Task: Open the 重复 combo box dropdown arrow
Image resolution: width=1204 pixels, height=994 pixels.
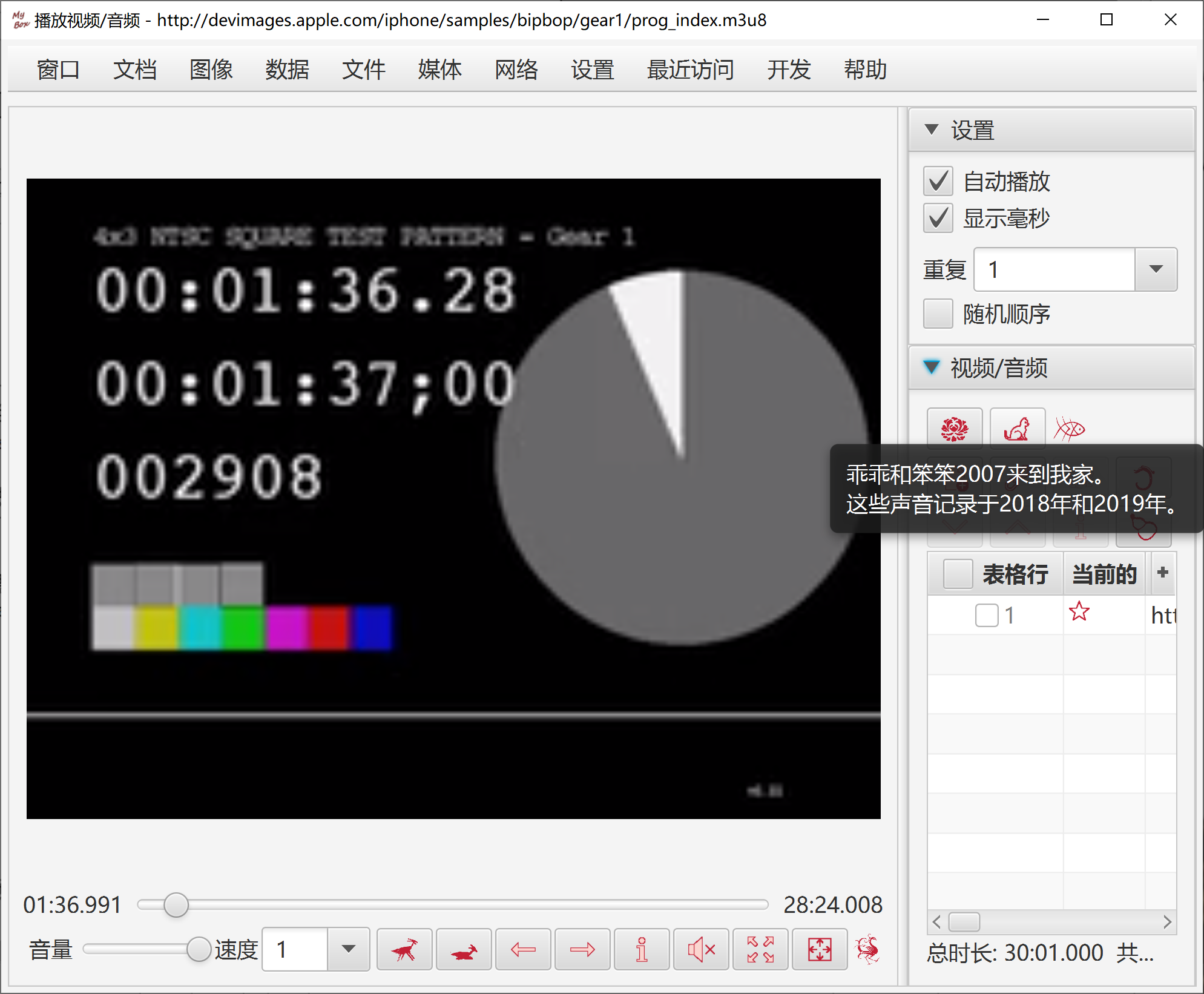Action: point(1156,269)
